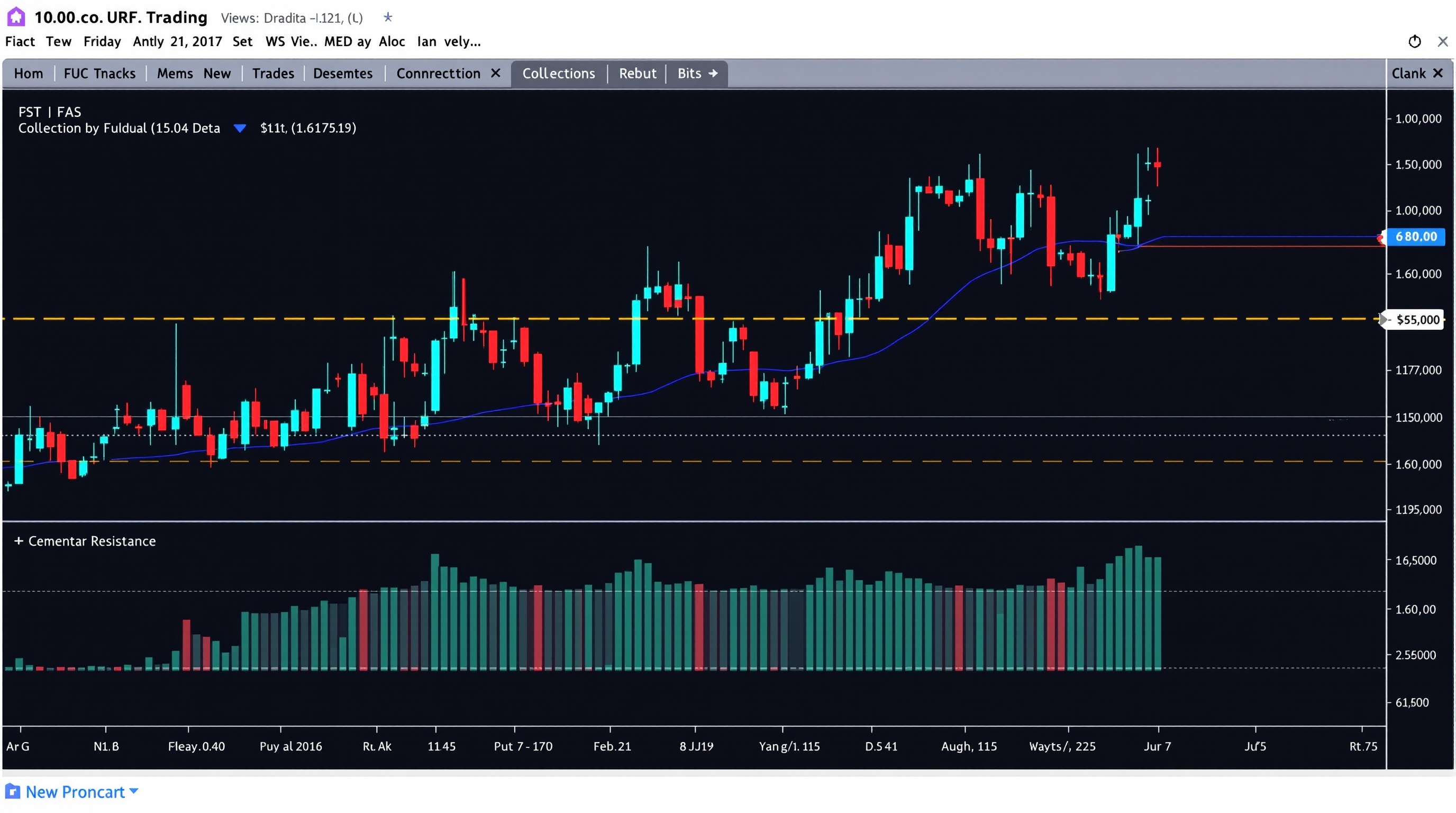Open the Aloc menu
The image size is (1456, 813).
[392, 41]
